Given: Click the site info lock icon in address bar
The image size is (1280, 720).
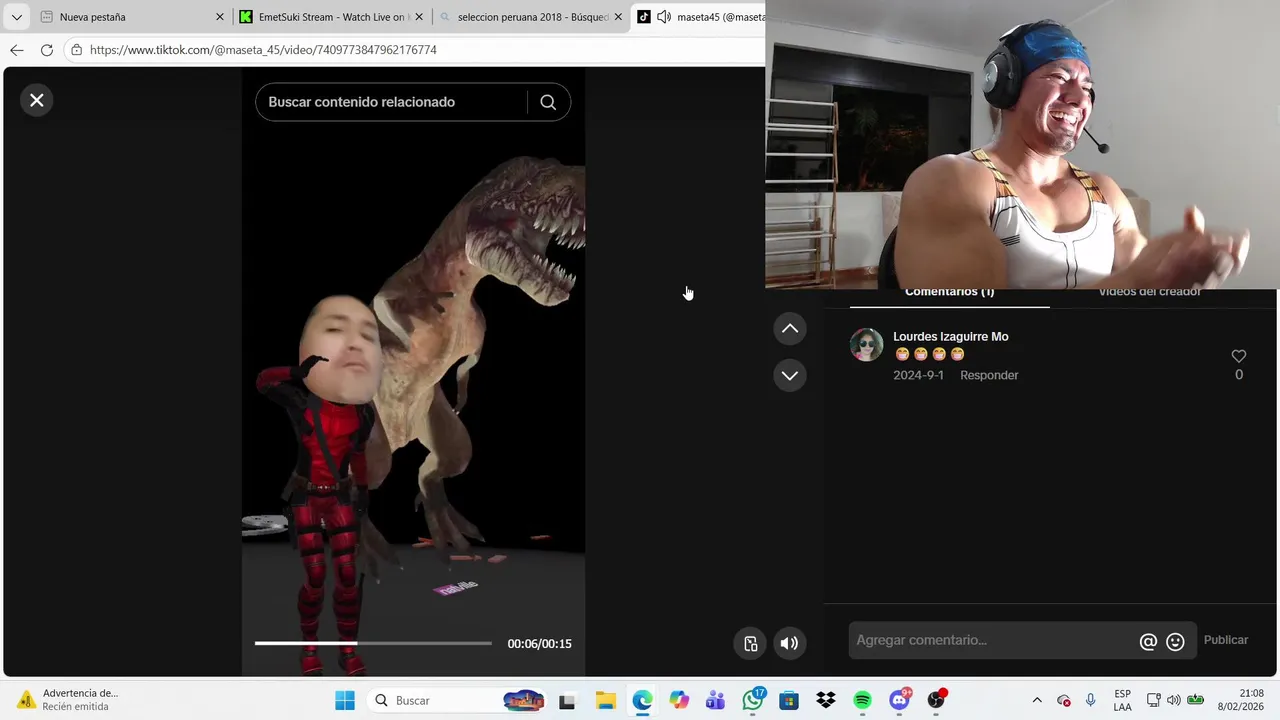Looking at the screenshot, I should click(x=76, y=50).
